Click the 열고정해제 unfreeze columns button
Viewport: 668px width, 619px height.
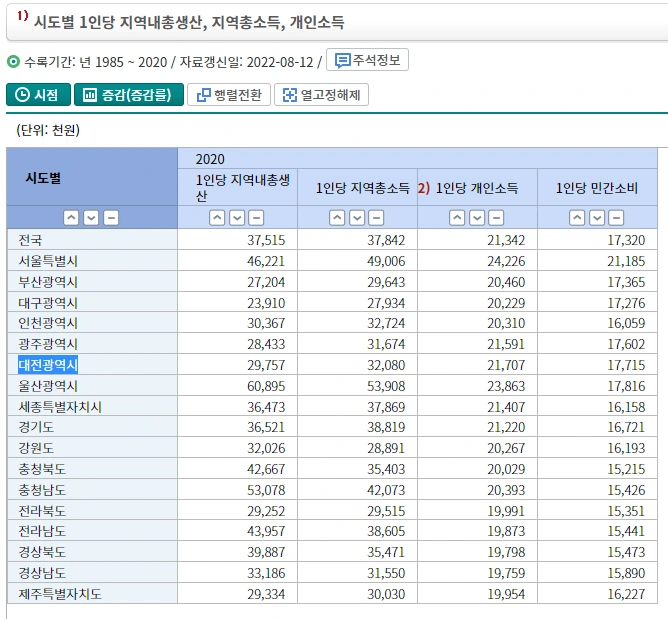(321, 95)
